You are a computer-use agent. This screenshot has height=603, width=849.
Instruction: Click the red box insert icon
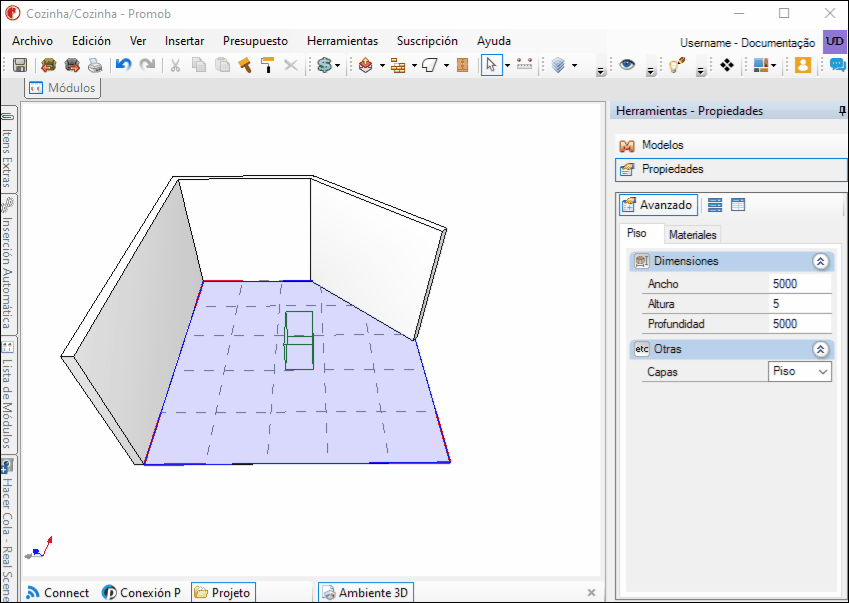(366, 65)
